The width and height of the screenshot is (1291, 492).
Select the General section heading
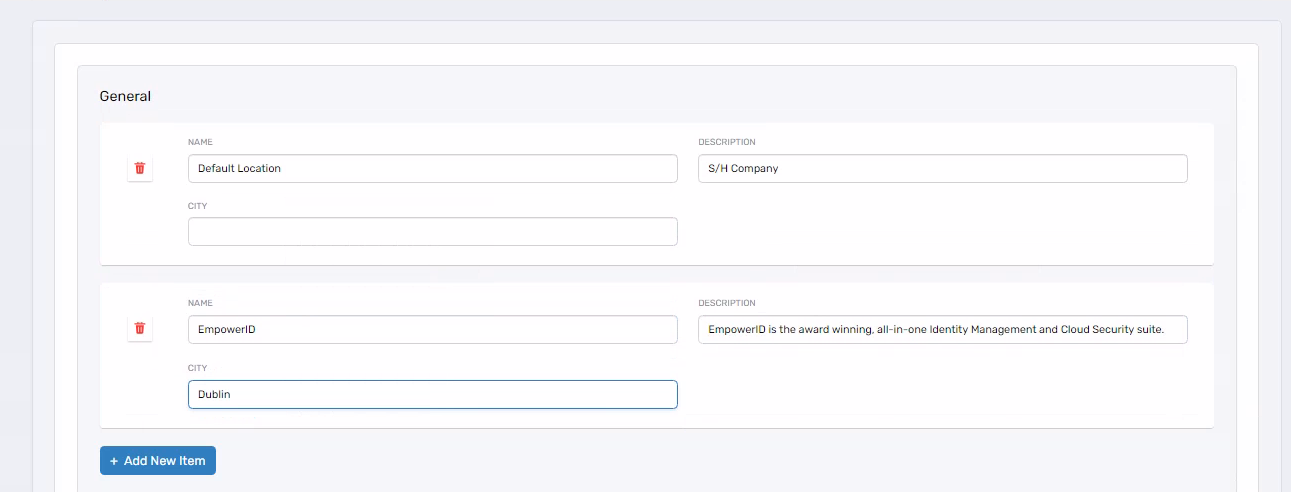coord(125,97)
